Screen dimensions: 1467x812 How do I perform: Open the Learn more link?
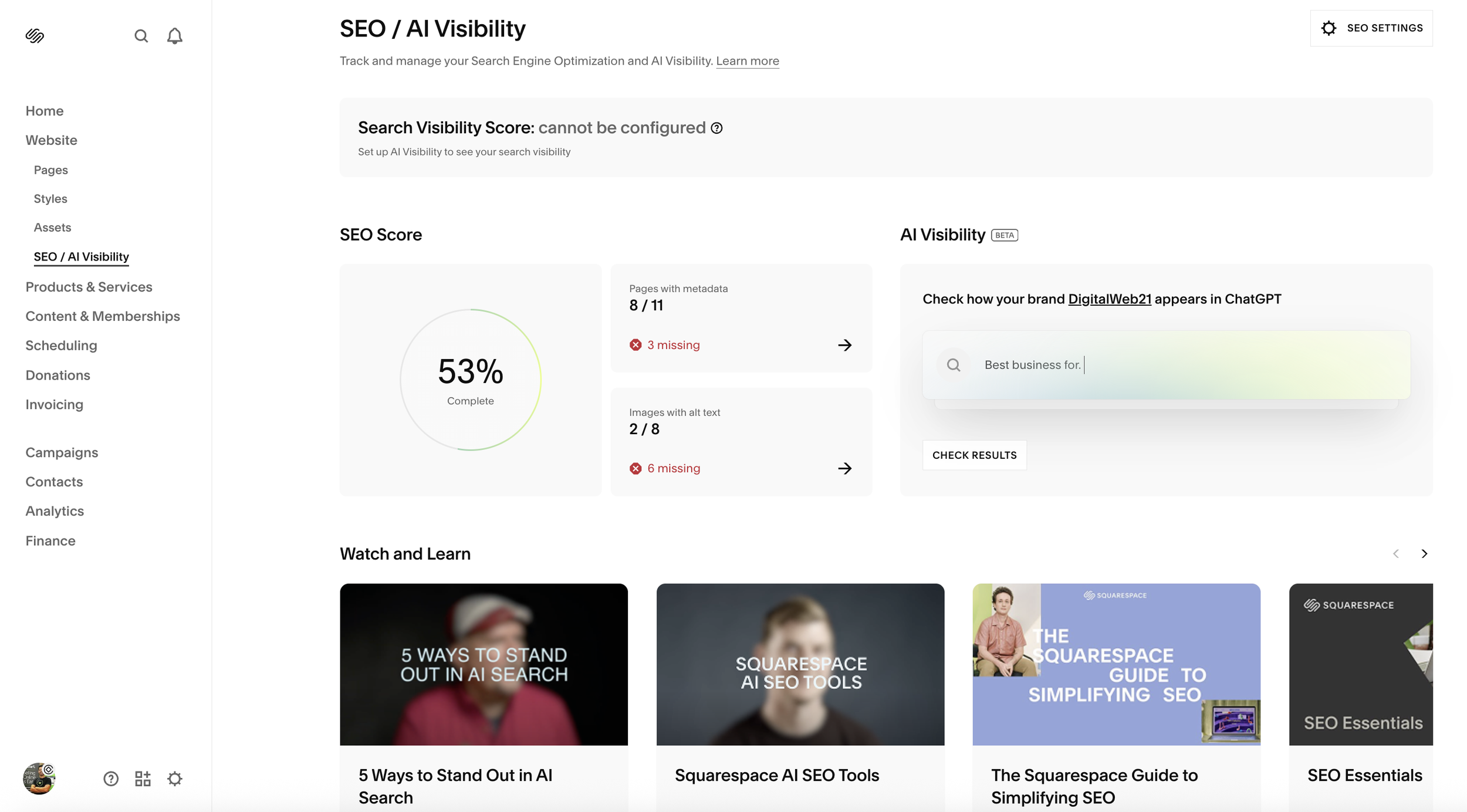[748, 60]
